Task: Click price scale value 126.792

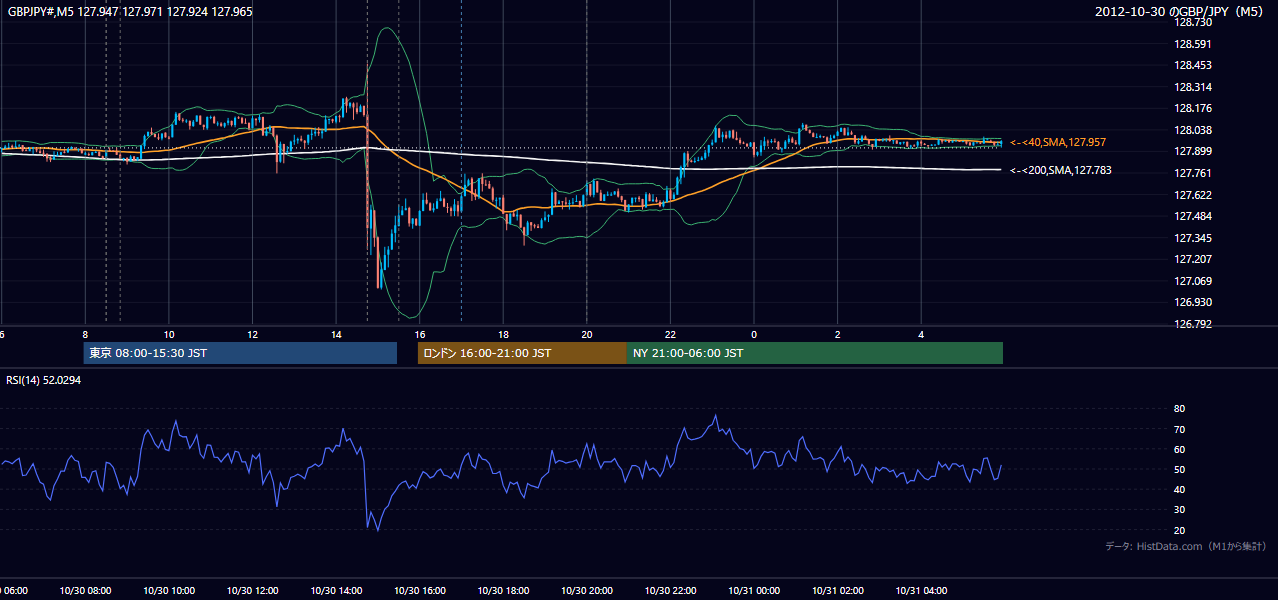Action: [x=1194, y=324]
